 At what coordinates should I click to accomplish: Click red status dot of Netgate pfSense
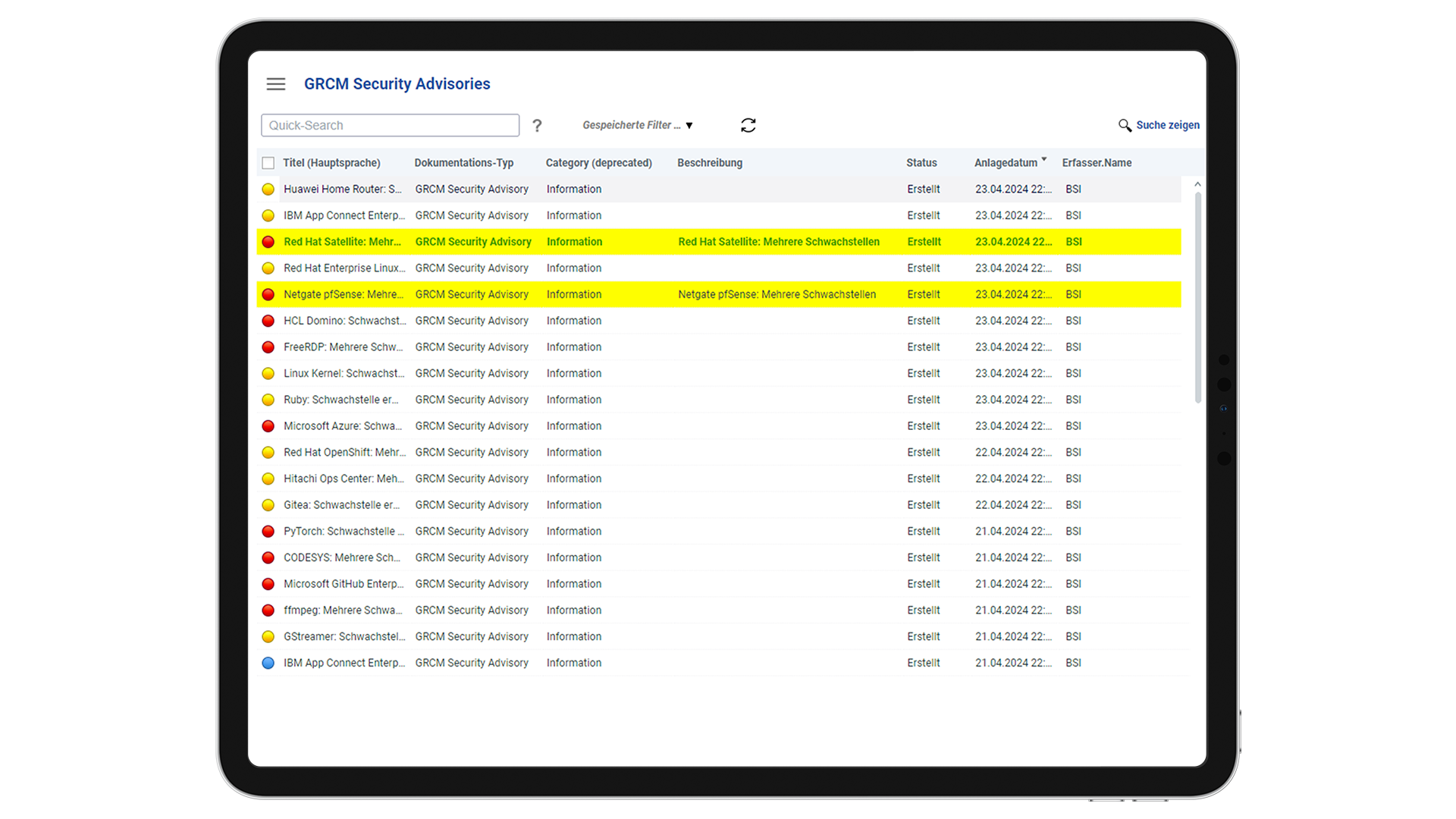tap(268, 294)
